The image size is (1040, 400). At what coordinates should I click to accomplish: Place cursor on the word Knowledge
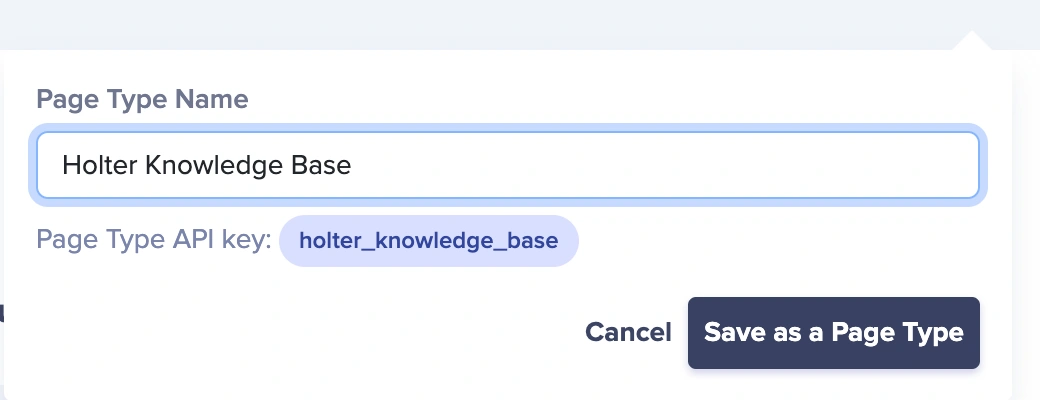pos(214,165)
